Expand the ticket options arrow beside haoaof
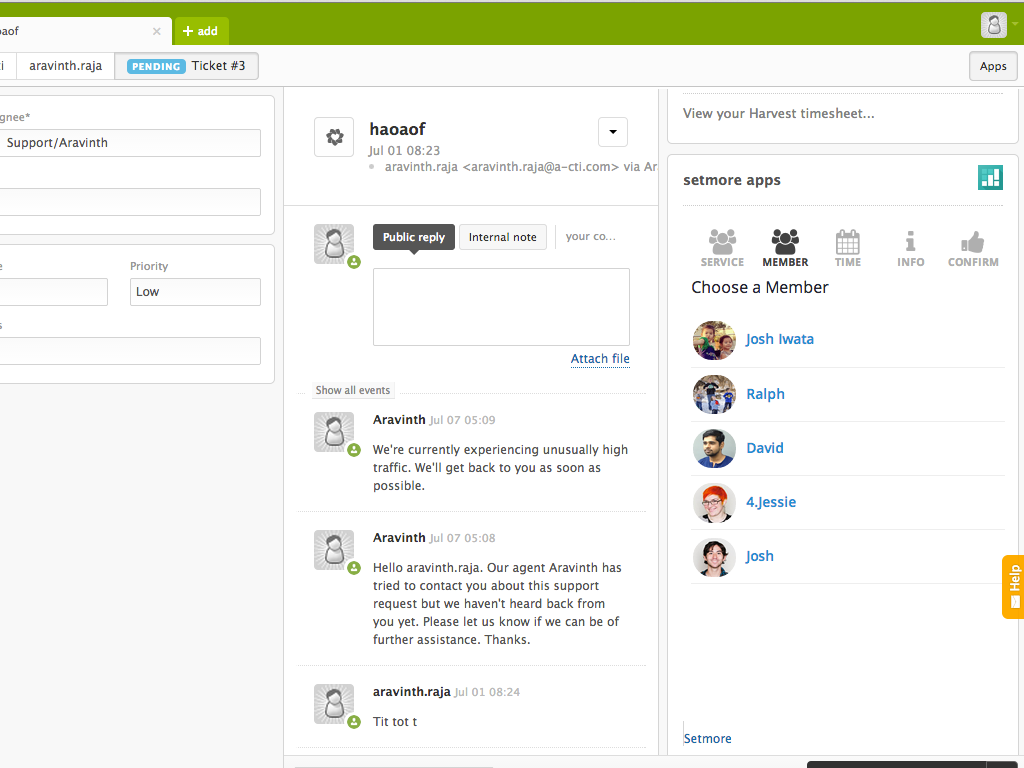1024x768 pixels. (x=612, y=131)
